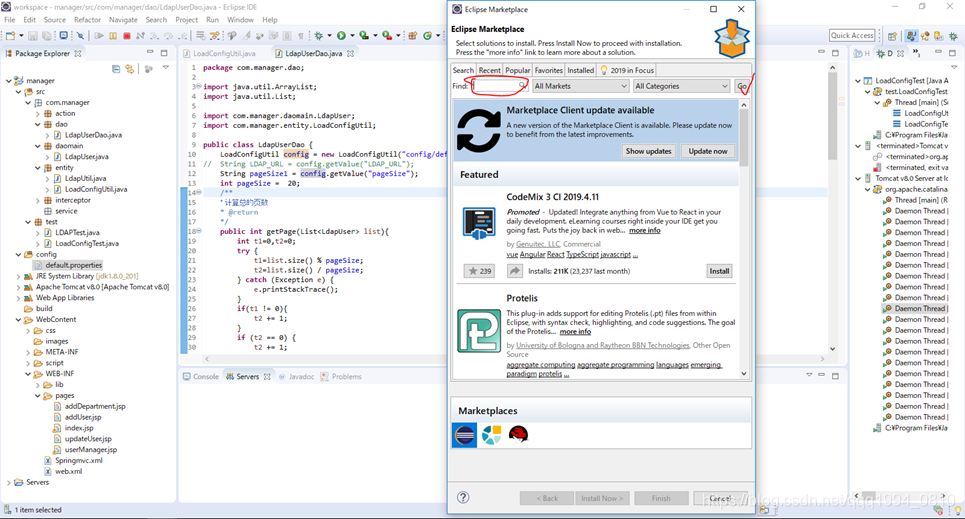
Task: Click the Marketplace Find search field
Action: (499, 86)
